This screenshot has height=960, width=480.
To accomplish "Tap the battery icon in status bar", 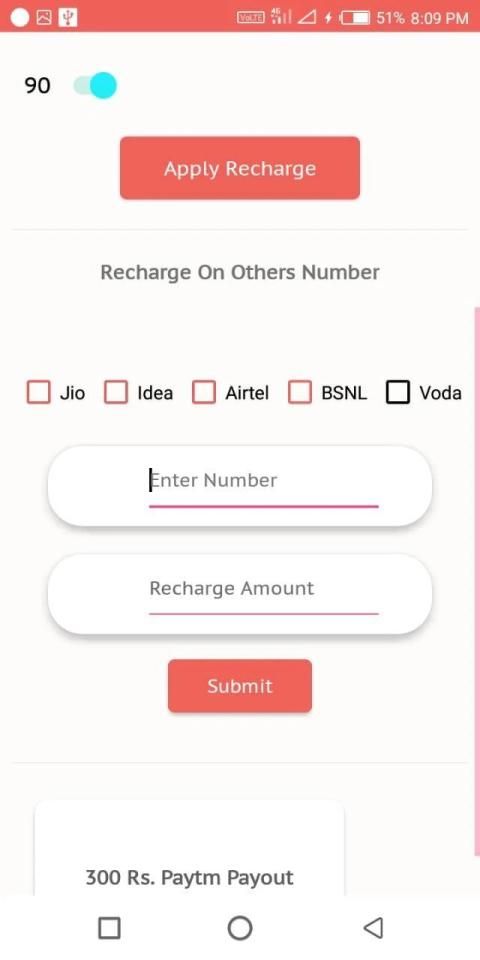I will coord(355,18).
